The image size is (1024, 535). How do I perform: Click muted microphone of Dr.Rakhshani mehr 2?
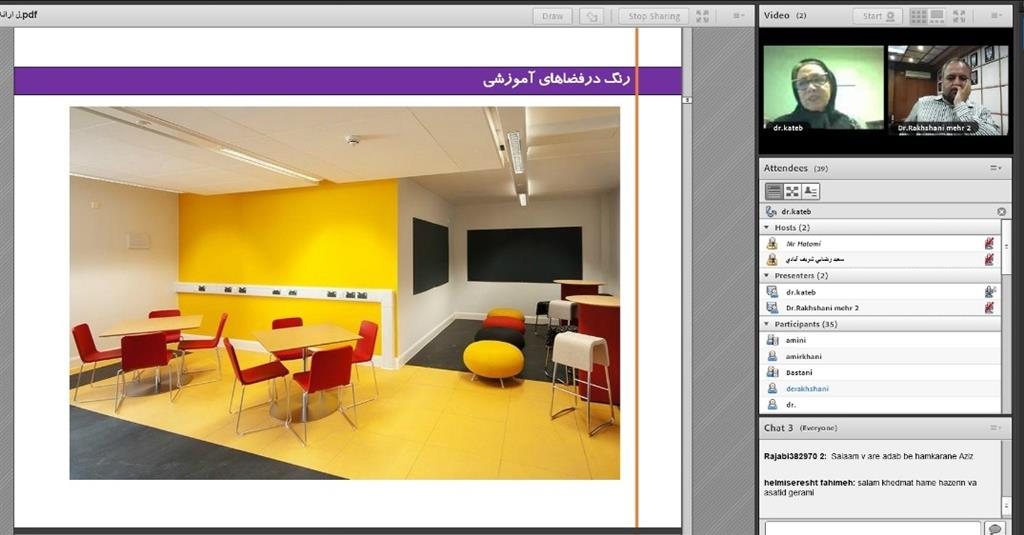coord(989,308)
